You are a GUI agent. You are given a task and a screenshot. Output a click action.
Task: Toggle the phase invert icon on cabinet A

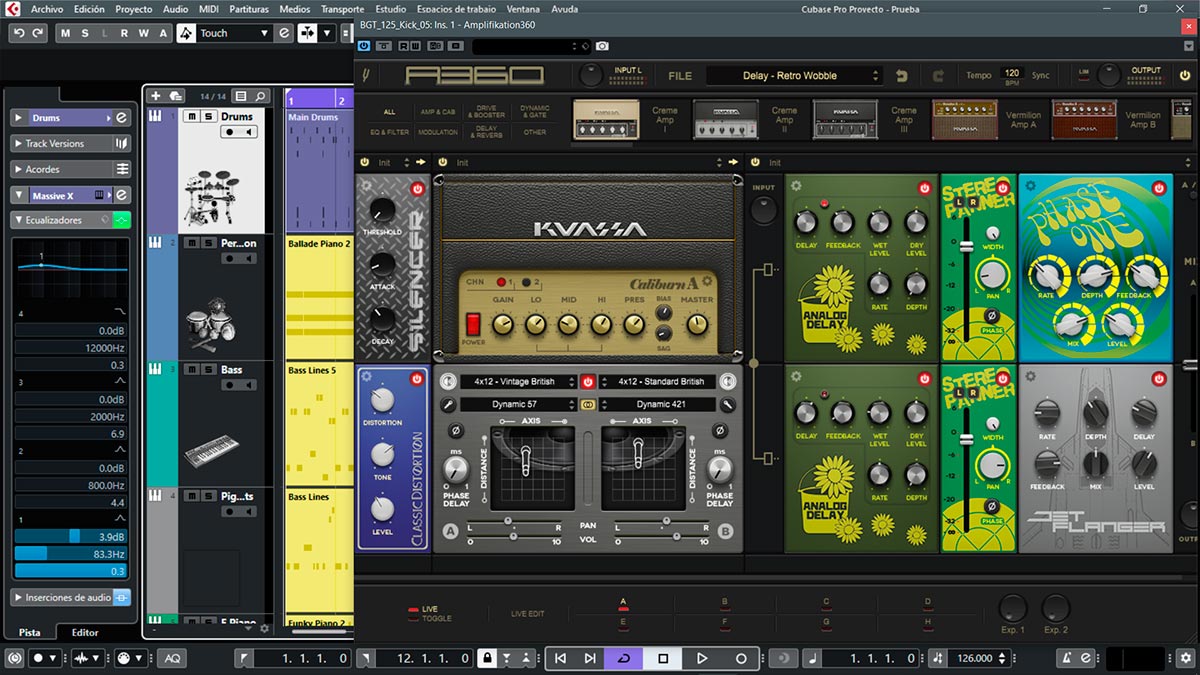coord(455,430)
